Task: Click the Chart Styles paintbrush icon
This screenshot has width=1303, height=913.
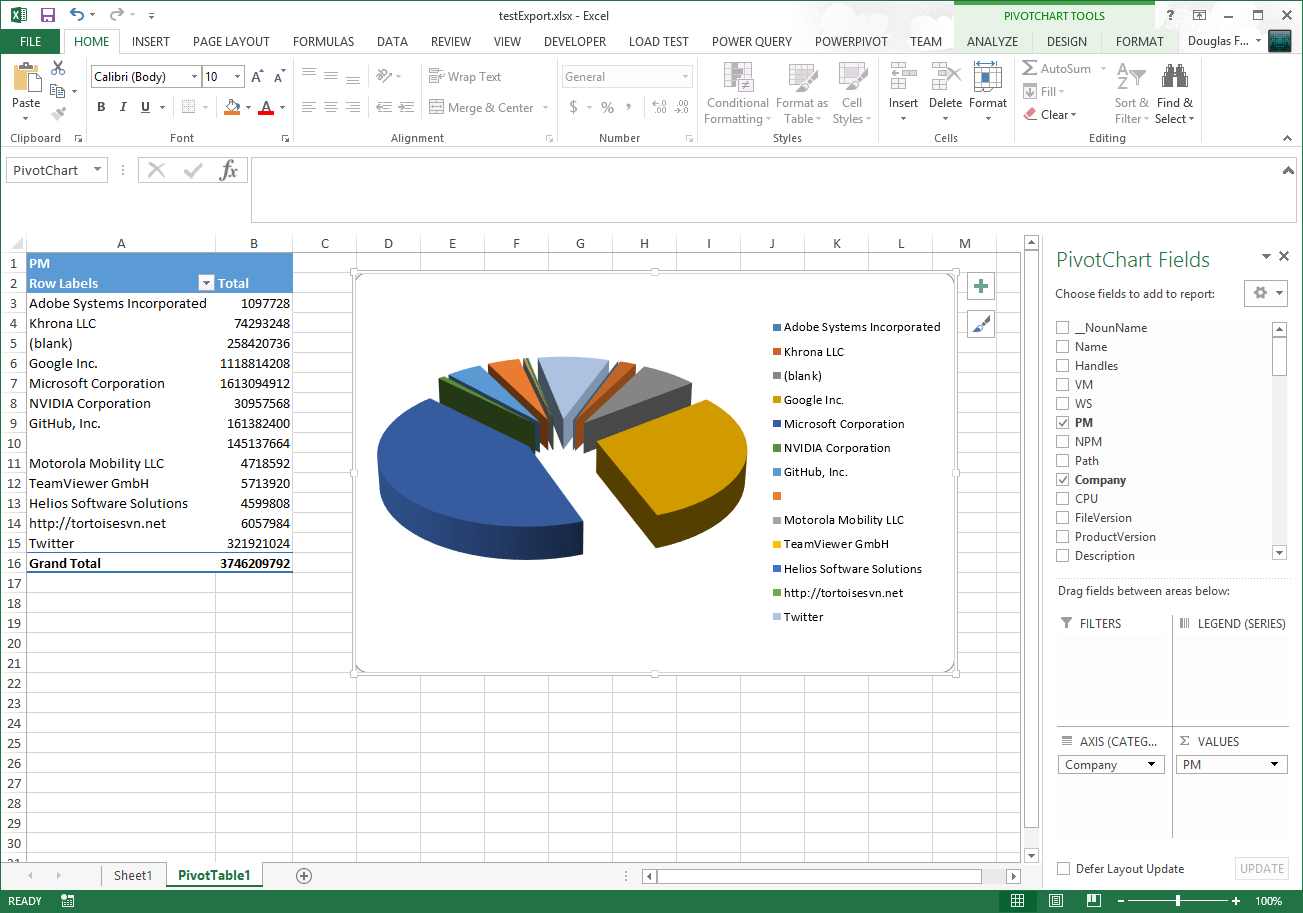Action: click(981, 323)
